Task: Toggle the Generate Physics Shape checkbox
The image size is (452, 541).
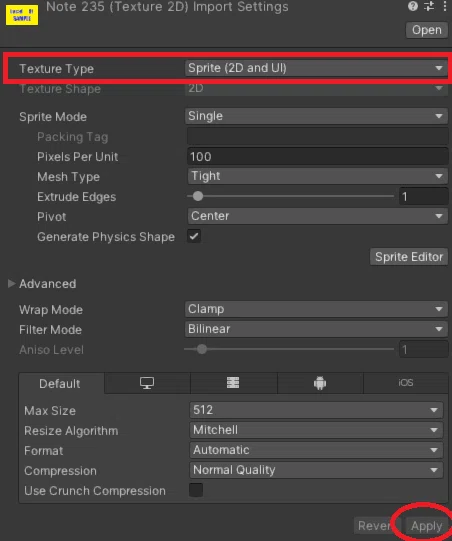Action: pyautogui.click(x=194, y=236)
